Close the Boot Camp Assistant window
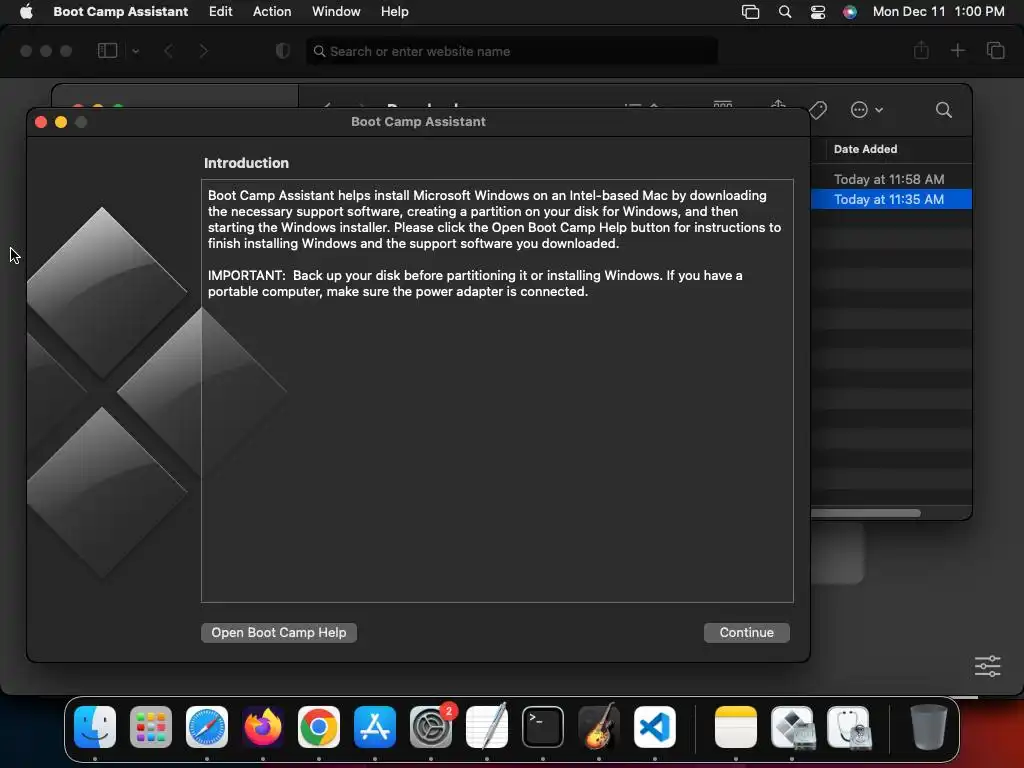This screenshot has height=768, width=1024. pyautogui.click(x=40, y=122)
